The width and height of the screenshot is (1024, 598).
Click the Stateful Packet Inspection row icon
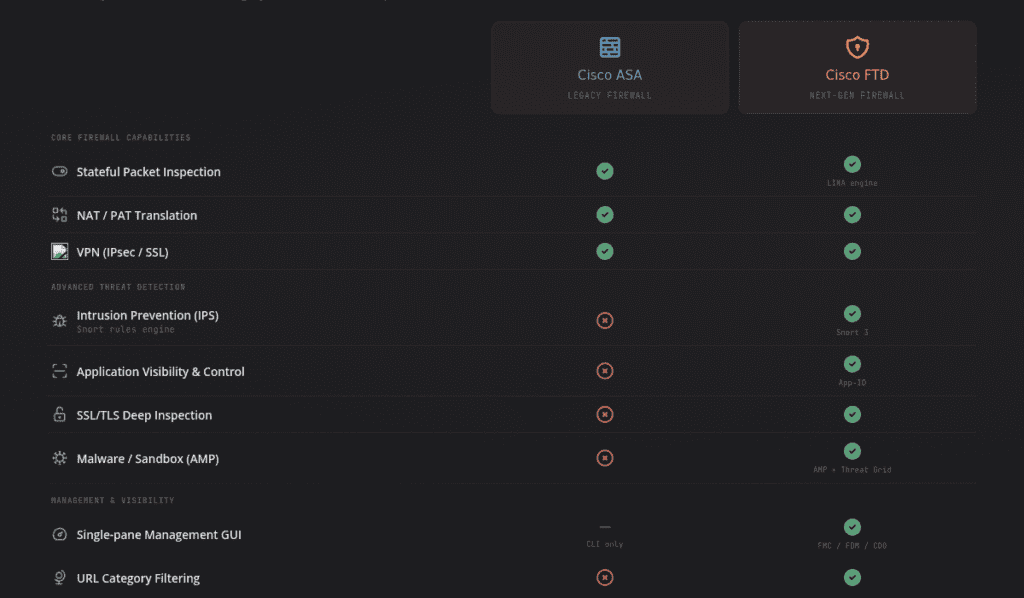pos(59,172)
